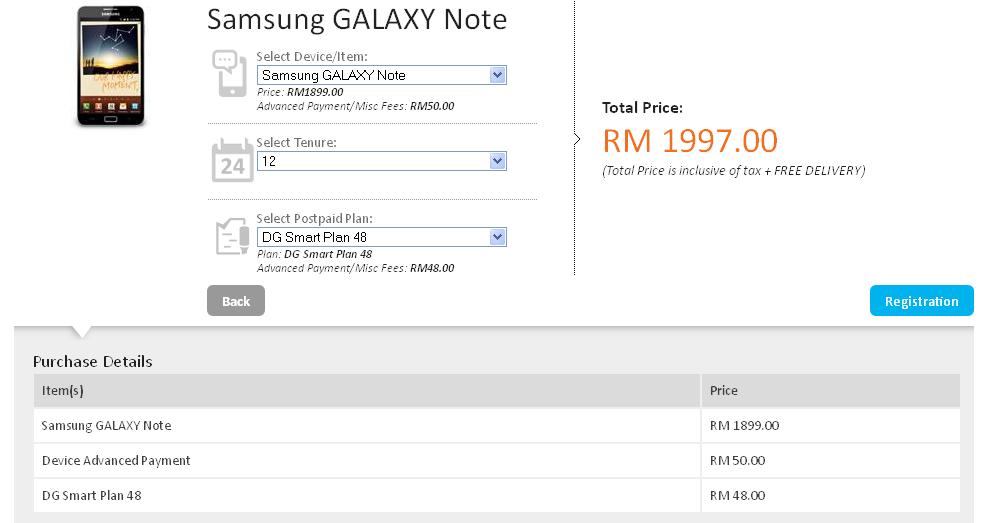Click the Back button
982x523 pixels.
pyautogui.click(x=236, y=301)
